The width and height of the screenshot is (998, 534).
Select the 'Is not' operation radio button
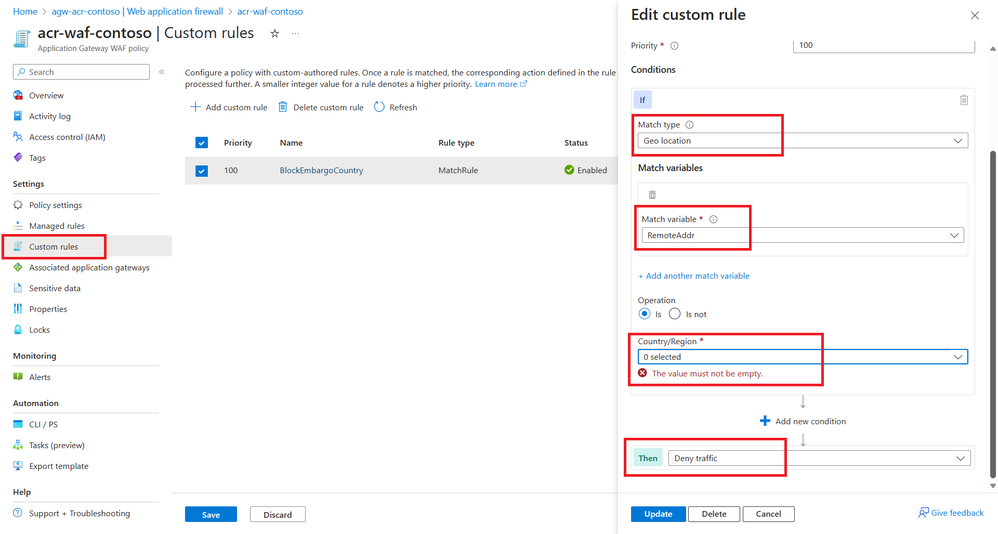[x=675, y=314]
